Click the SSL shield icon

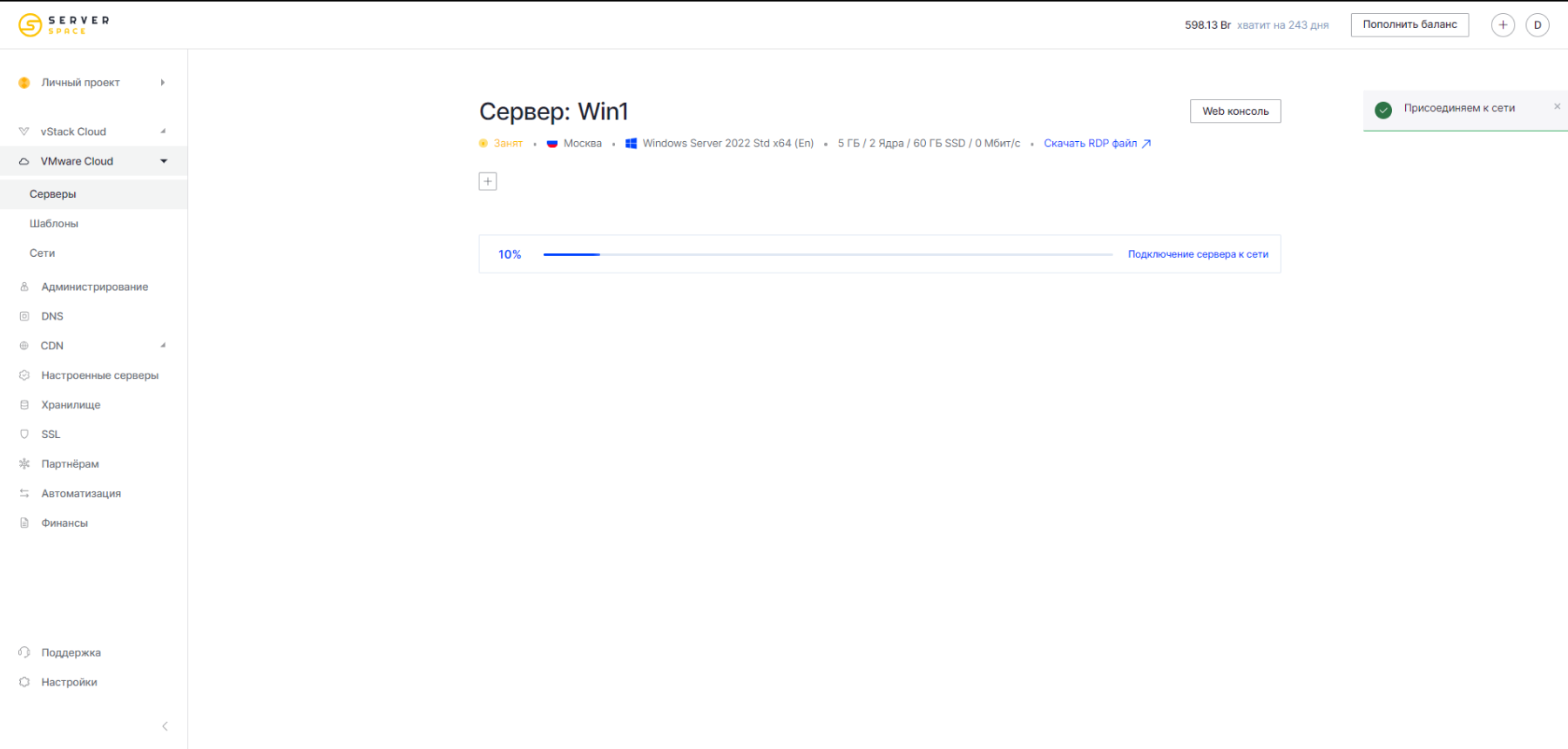coord(24,435)
